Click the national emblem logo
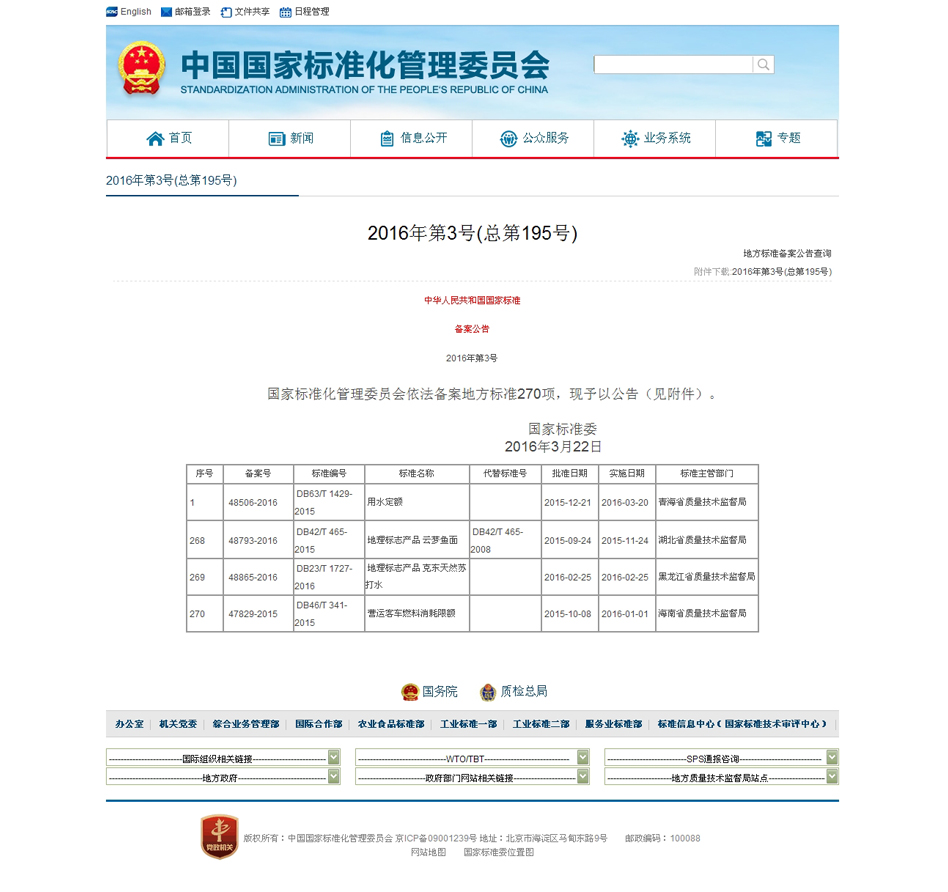Viewport: 948px width, 892px height. [x=141, y=68]
